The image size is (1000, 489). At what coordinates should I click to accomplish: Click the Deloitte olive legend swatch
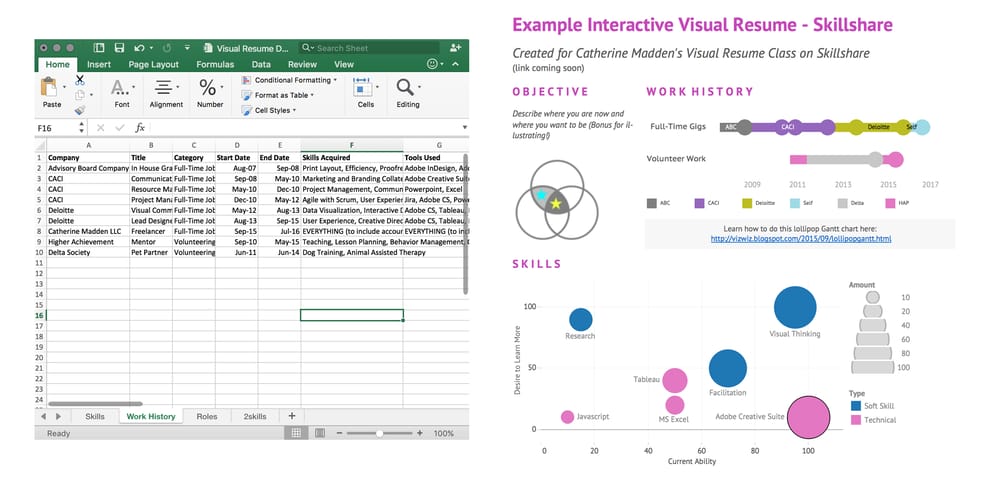coord(747,203)
